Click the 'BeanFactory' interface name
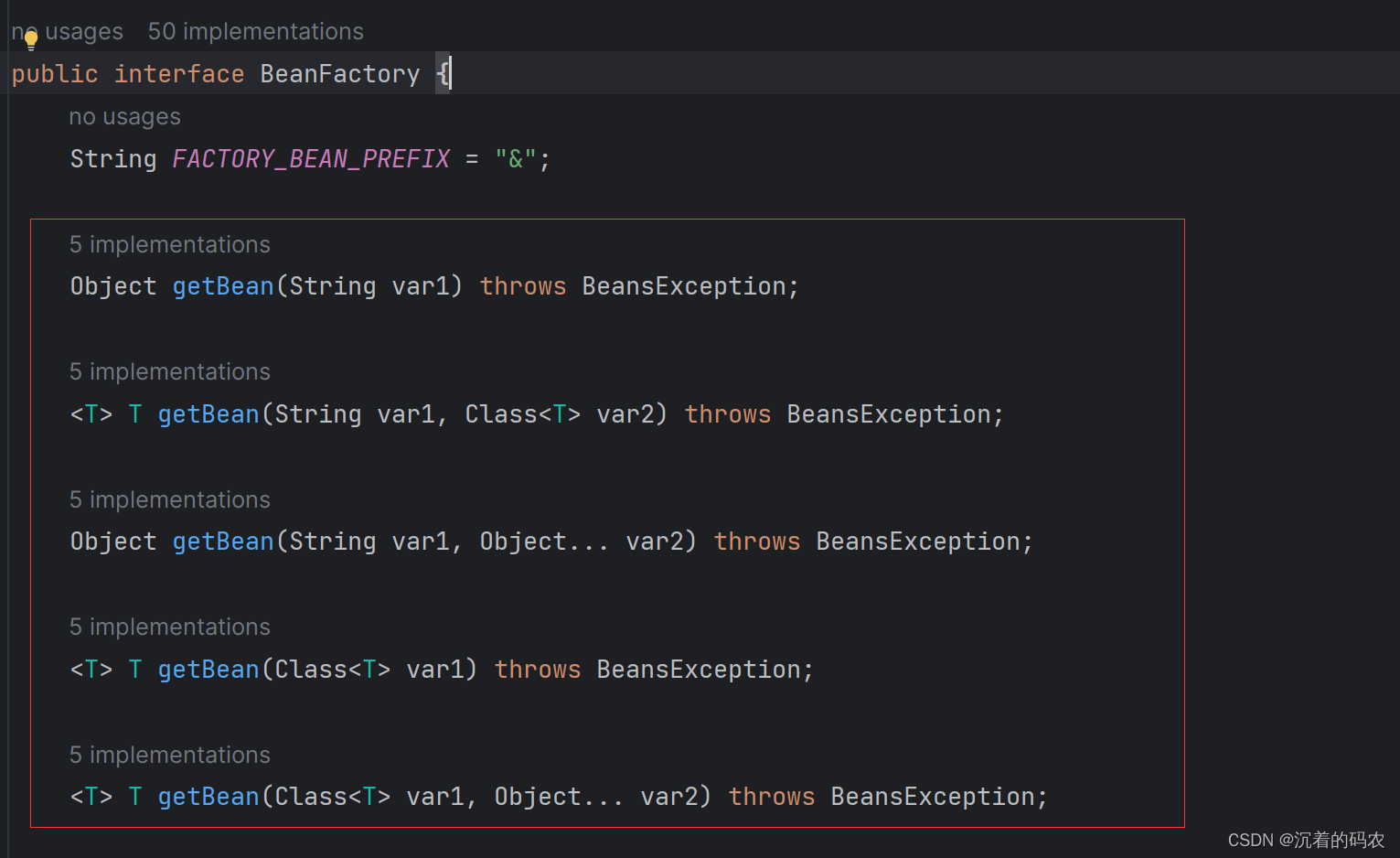Screen dimensions: 1400x858 point(340,74)
